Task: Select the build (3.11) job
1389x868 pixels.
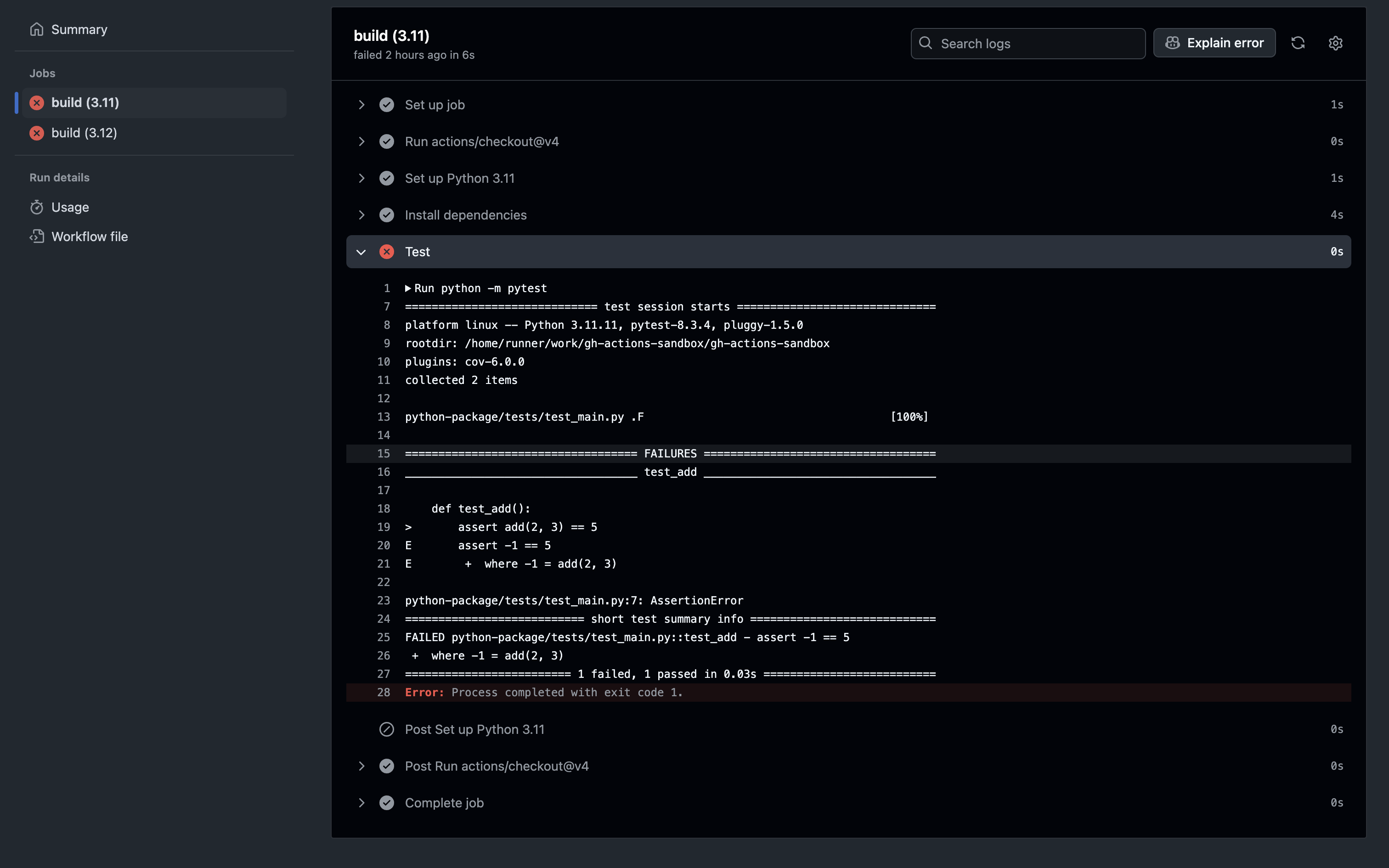Action: pos(85,103)
